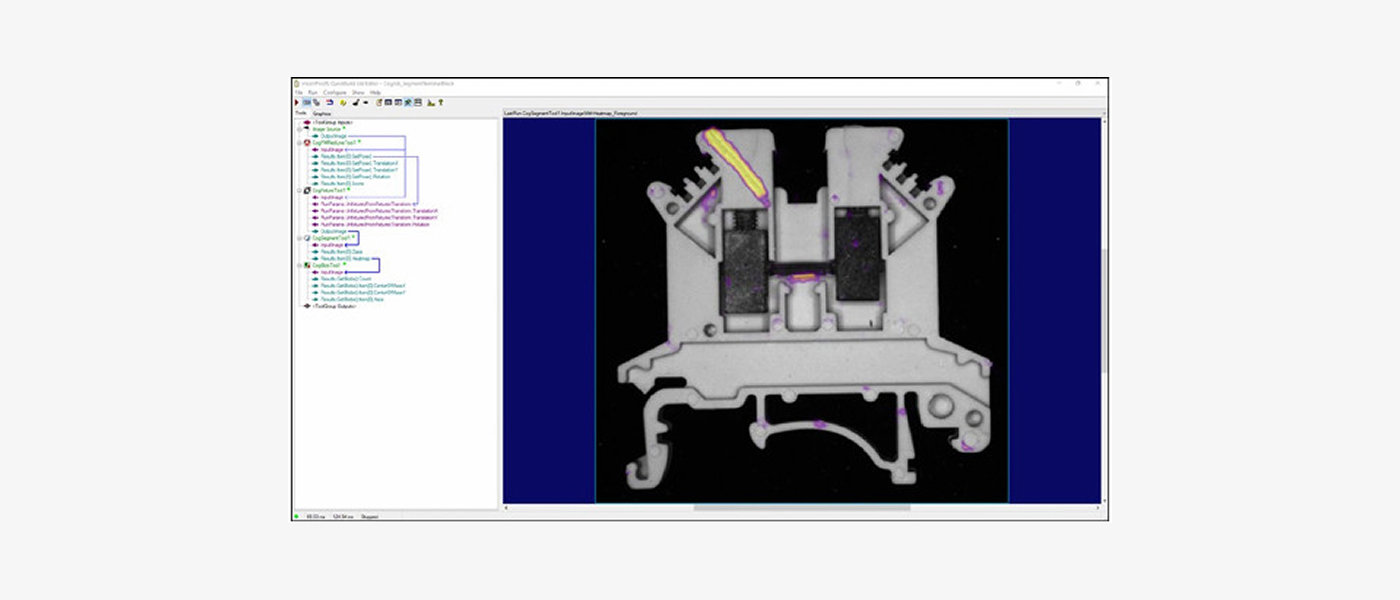
Task: Switch to the Graphics tab
Action: (x=322, y=114)
